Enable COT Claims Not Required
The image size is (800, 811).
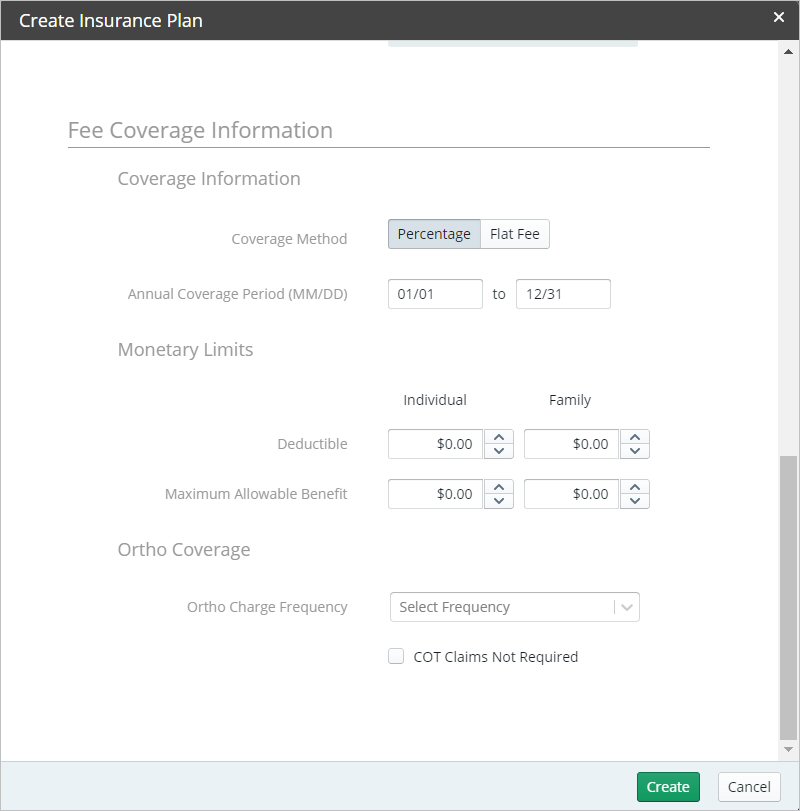point(396,656)
